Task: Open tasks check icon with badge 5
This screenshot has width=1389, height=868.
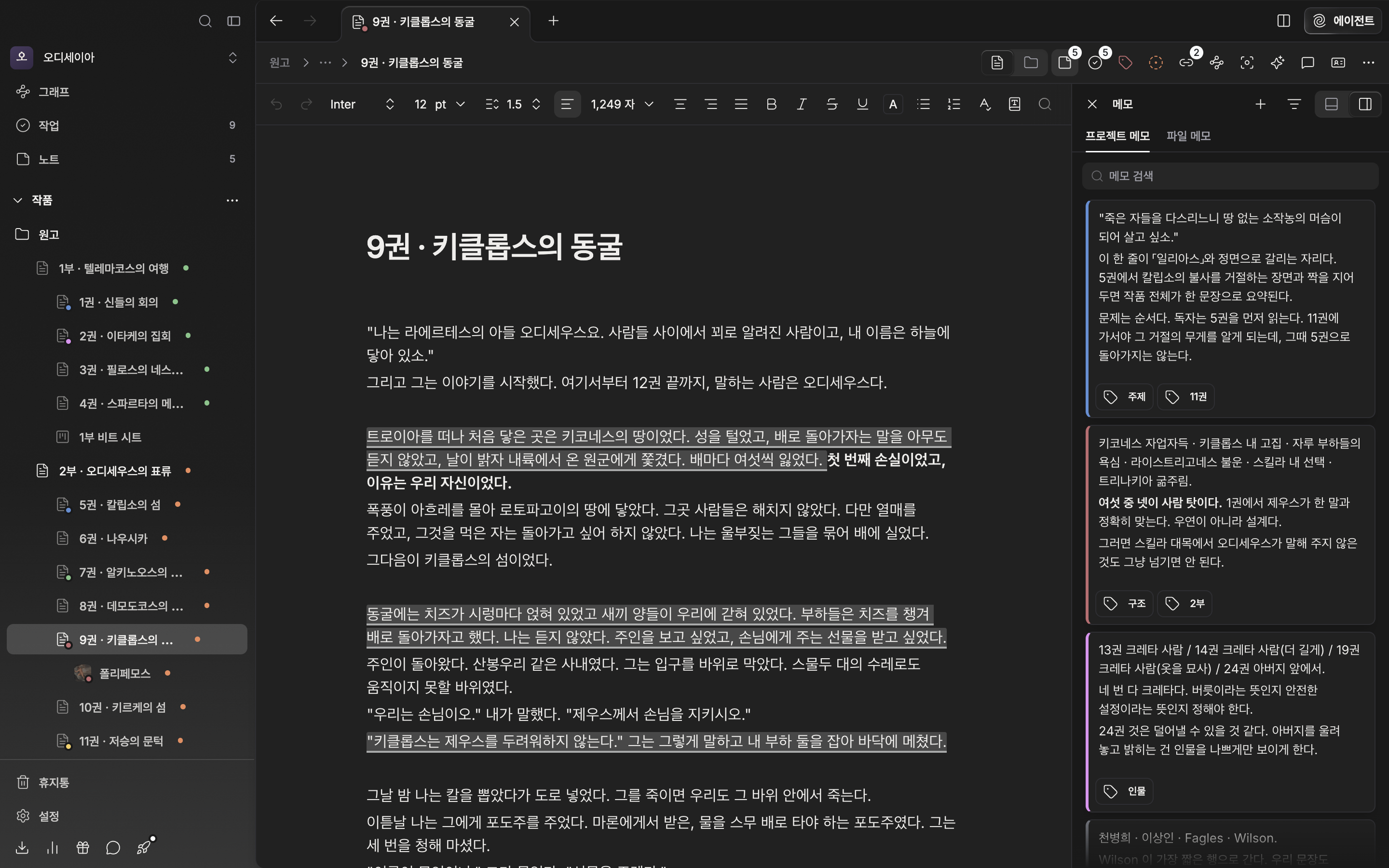Action: [x=1095, y=63]
